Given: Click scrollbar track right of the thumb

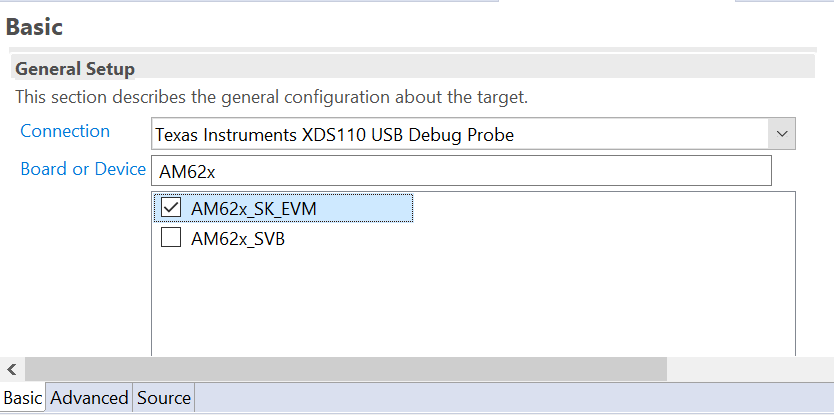Looking at the screenshot, I should click(748, 368).
